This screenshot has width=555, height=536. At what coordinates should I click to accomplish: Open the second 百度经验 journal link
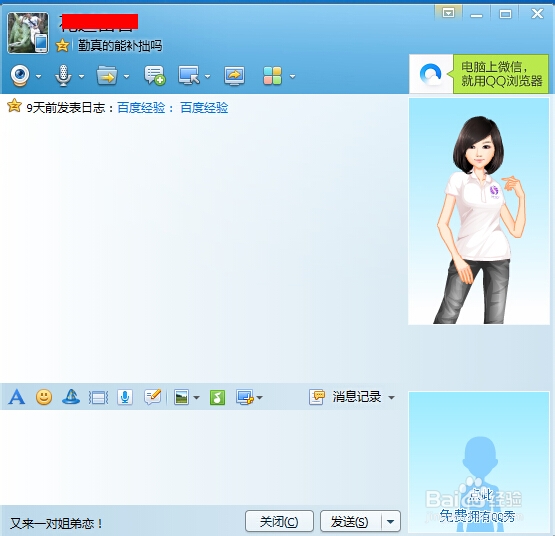(204, 108)
